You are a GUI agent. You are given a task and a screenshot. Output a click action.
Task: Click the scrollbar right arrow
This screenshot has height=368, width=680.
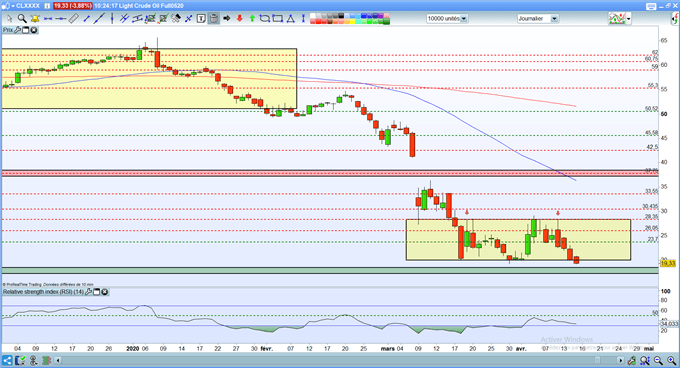pyautogui.click(x=621, y=360)
